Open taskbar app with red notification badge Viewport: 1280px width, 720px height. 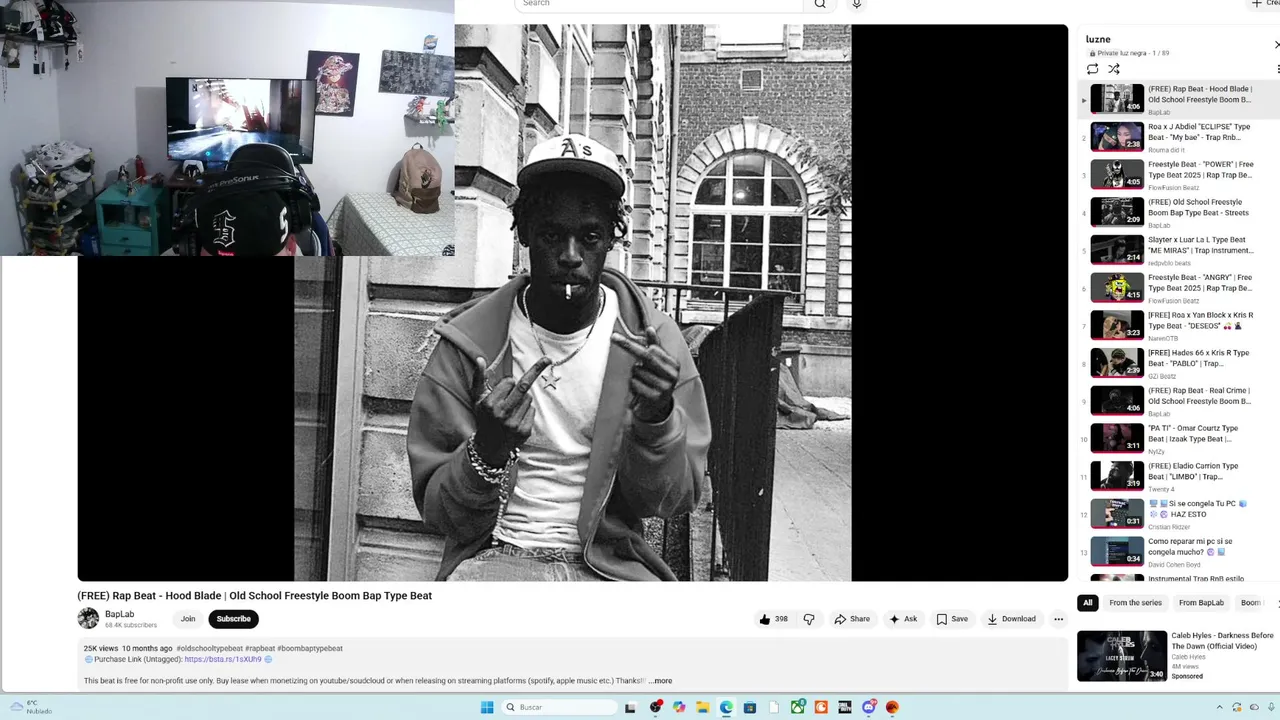[x=656, y=707]
